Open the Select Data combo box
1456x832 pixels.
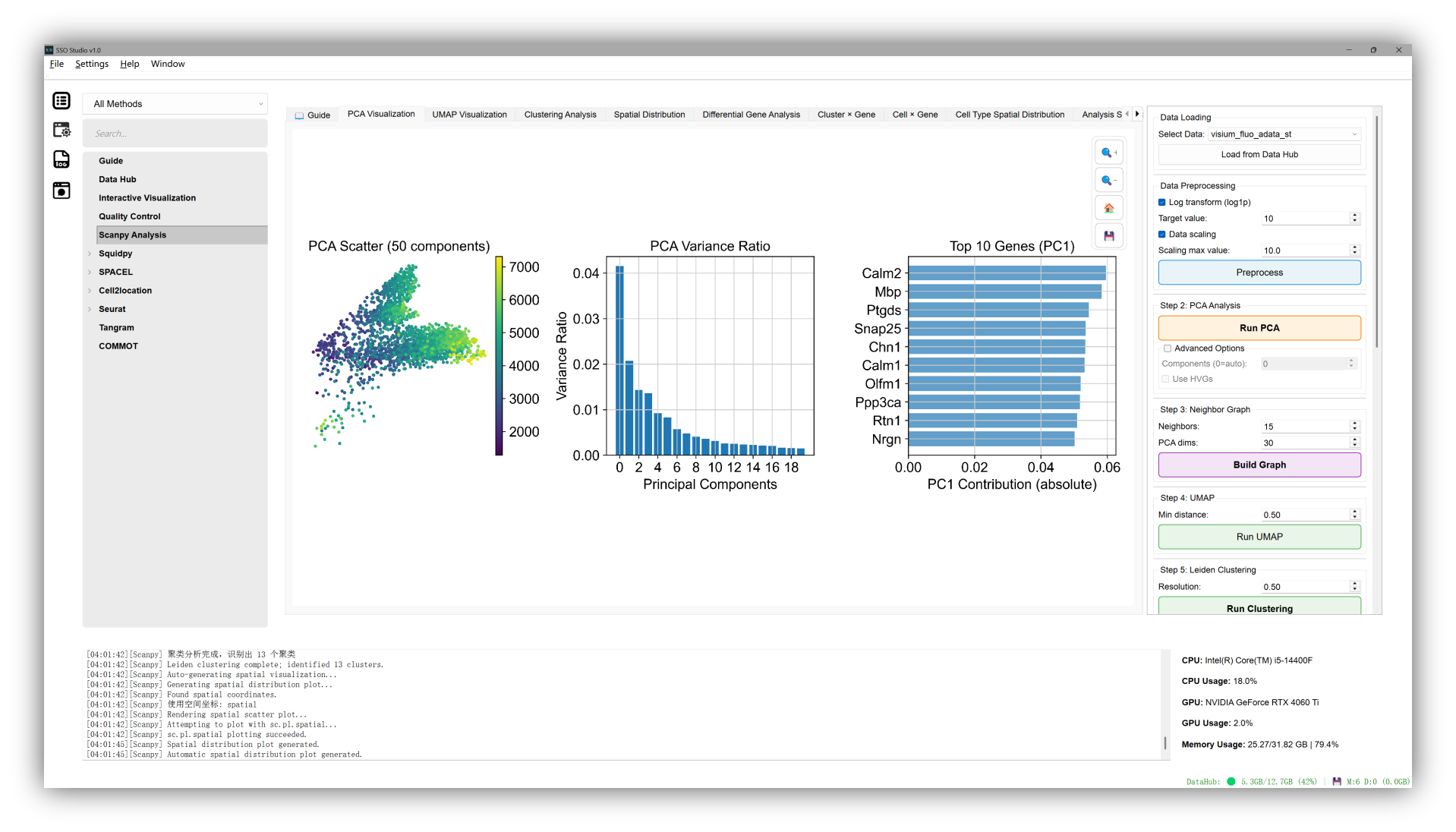(x=1283, y=134)
